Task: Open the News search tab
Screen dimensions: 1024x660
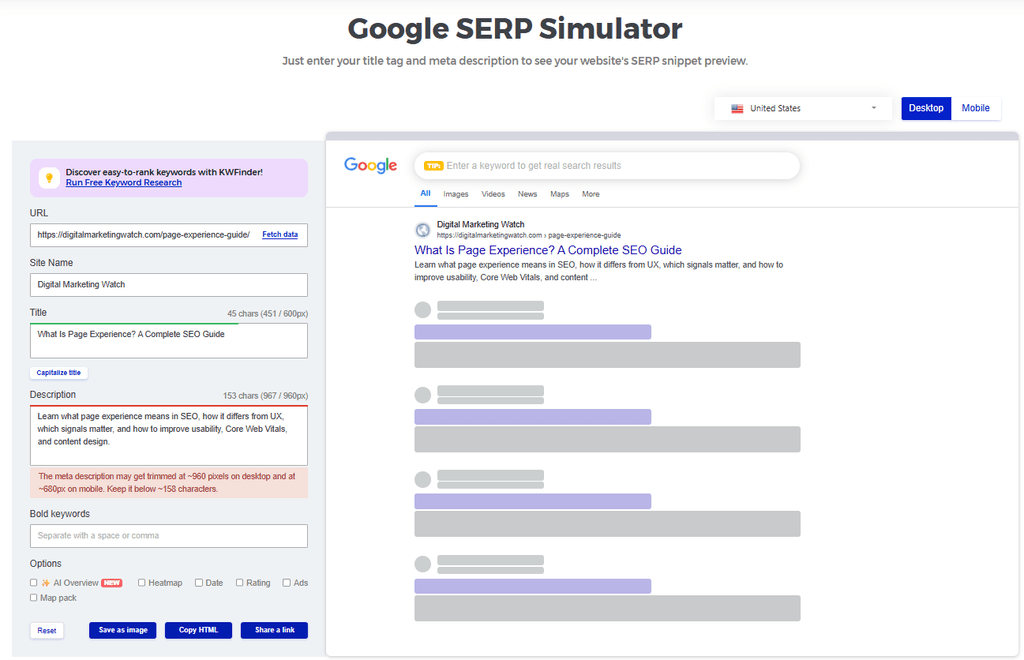Action: click(527, 194)
